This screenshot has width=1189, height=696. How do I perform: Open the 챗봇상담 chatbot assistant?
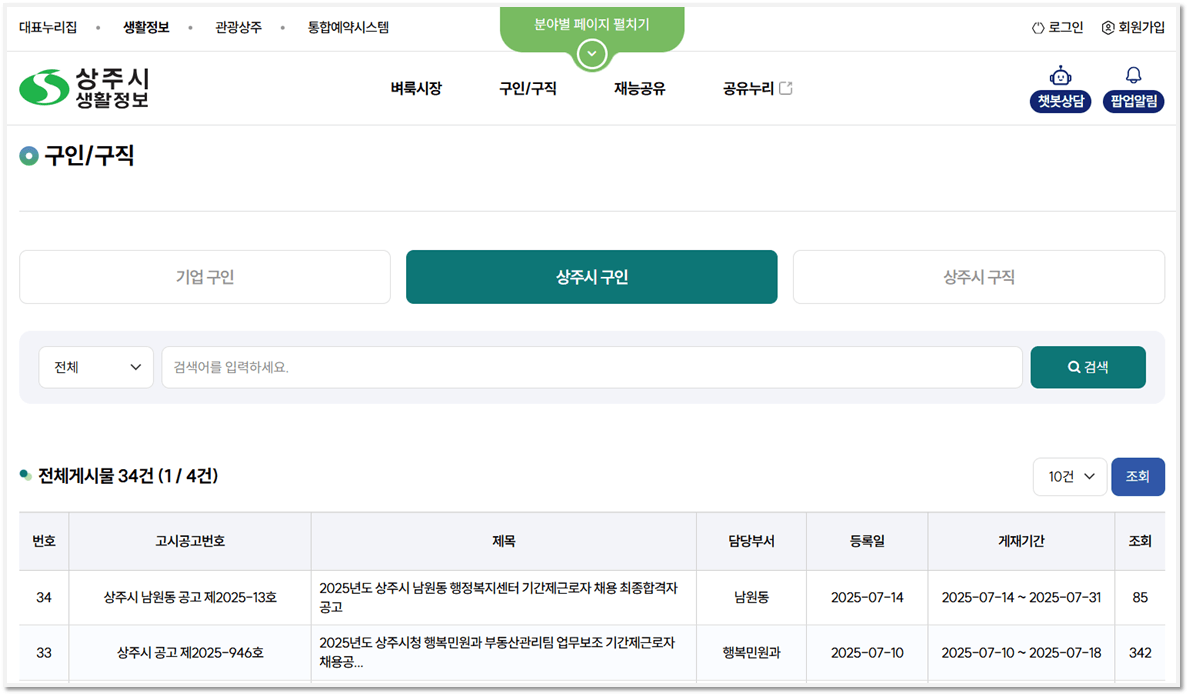(1060, 88)
